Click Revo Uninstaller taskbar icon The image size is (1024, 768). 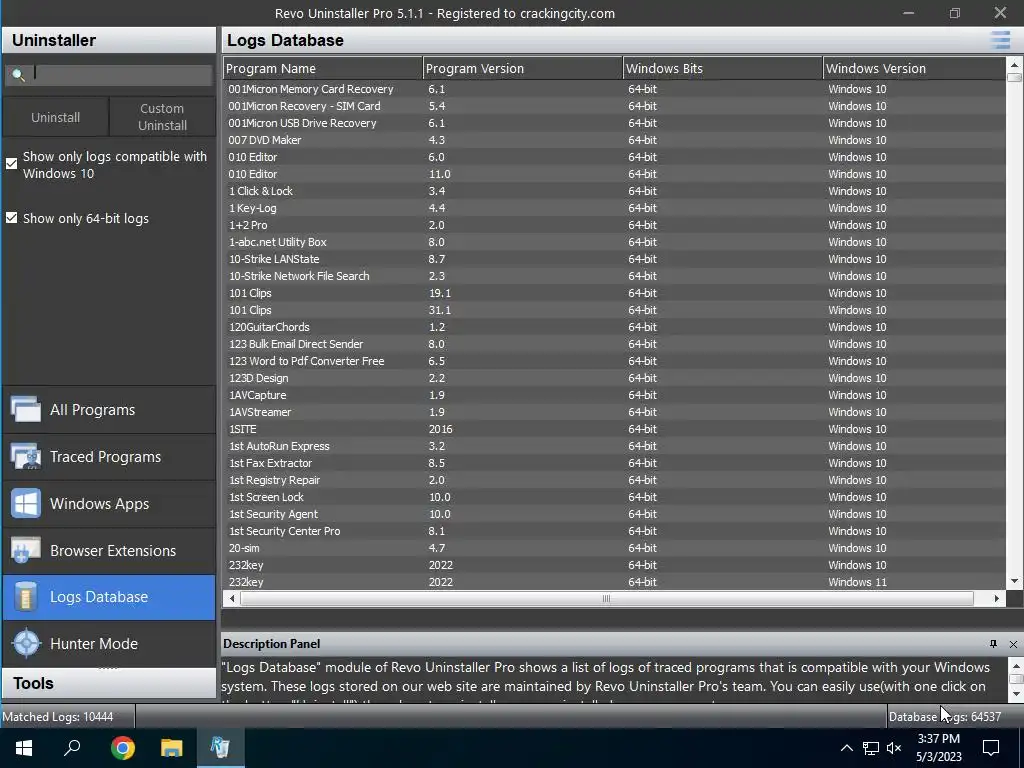click(x=220, y=748)
